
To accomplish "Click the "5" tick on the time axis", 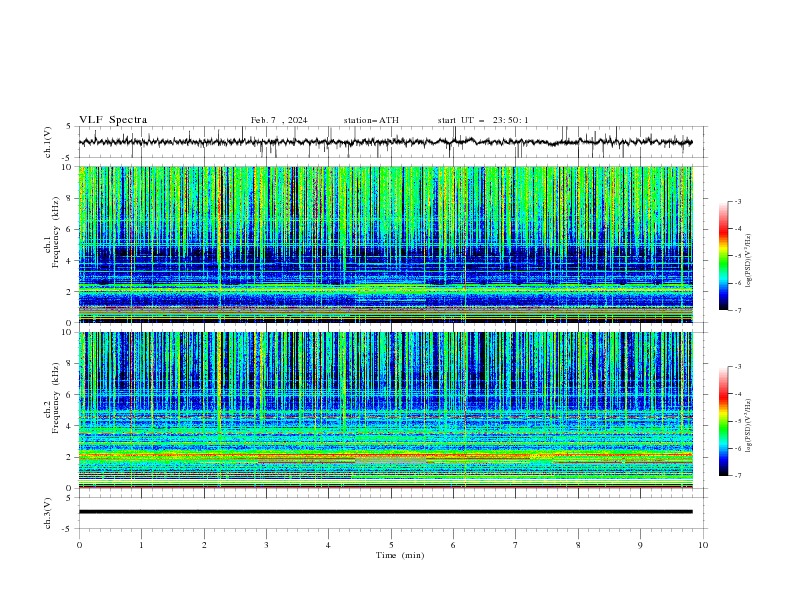I will tap(391, 545).
